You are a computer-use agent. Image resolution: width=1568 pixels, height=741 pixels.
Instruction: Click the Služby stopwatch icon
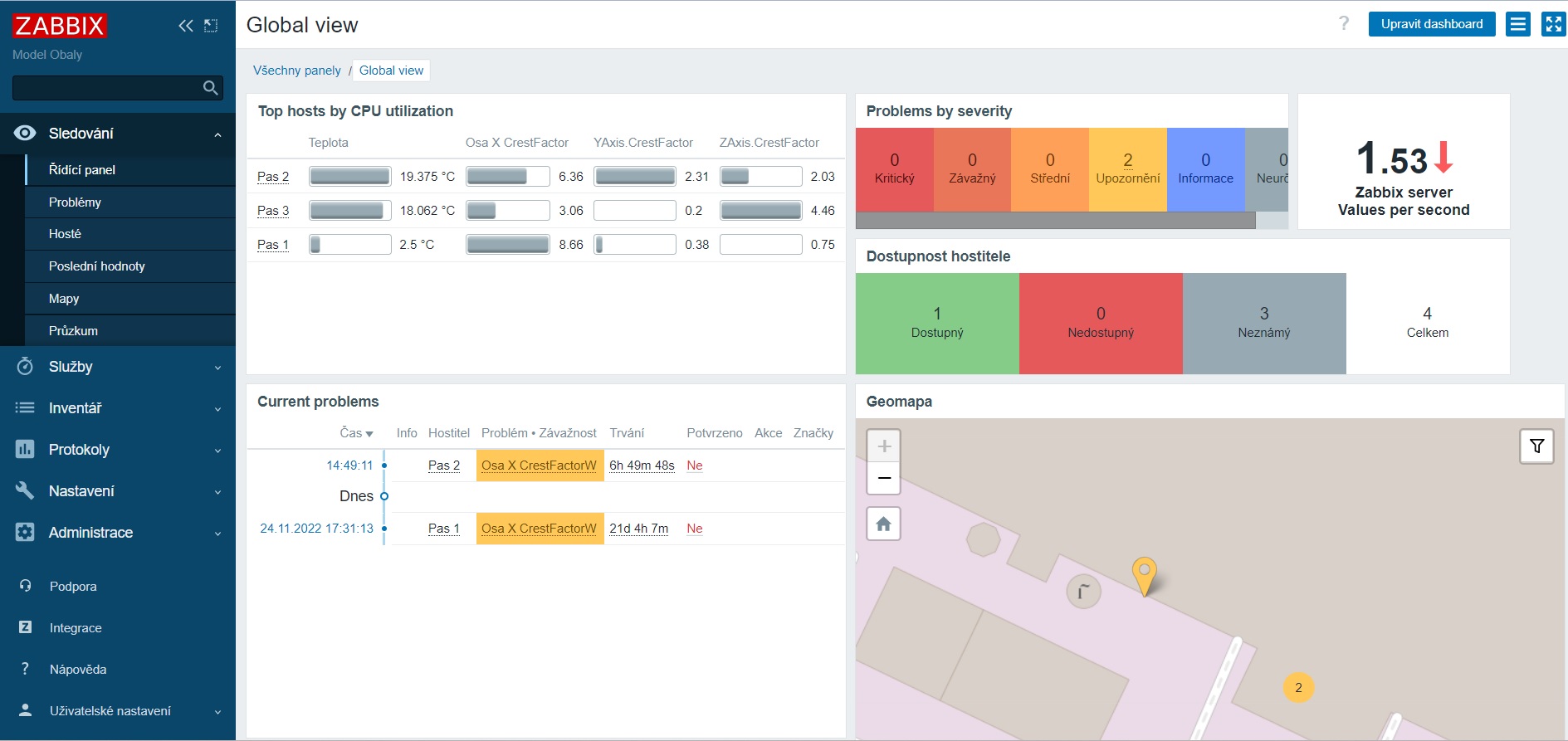point(25,366)
